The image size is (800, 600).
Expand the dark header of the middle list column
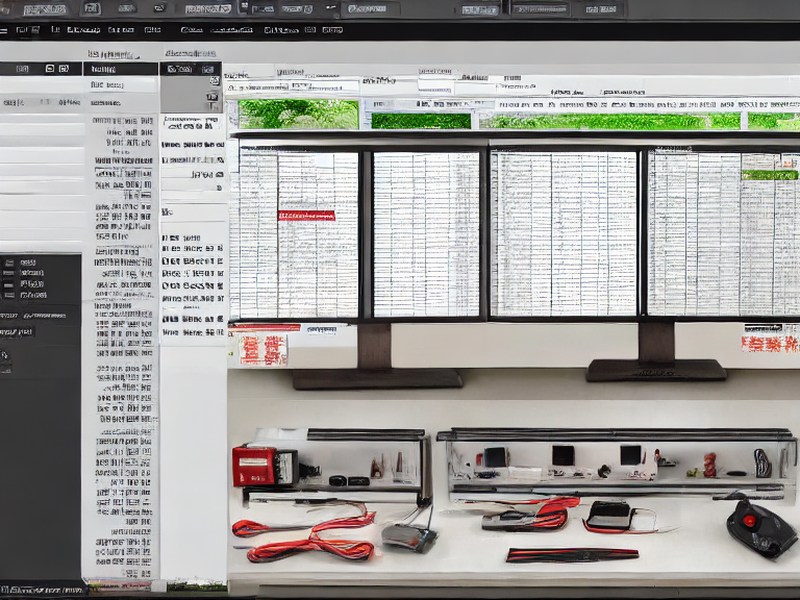point(120,69)
